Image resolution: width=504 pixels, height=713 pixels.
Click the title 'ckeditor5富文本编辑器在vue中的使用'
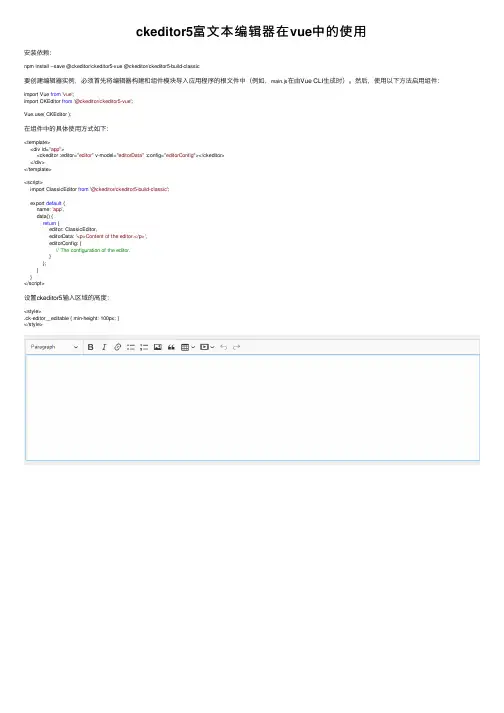(251, 31)
